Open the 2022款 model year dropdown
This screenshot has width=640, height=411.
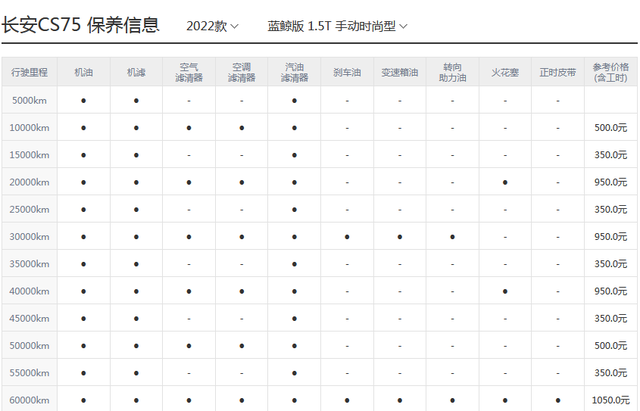tap(212, 26)
